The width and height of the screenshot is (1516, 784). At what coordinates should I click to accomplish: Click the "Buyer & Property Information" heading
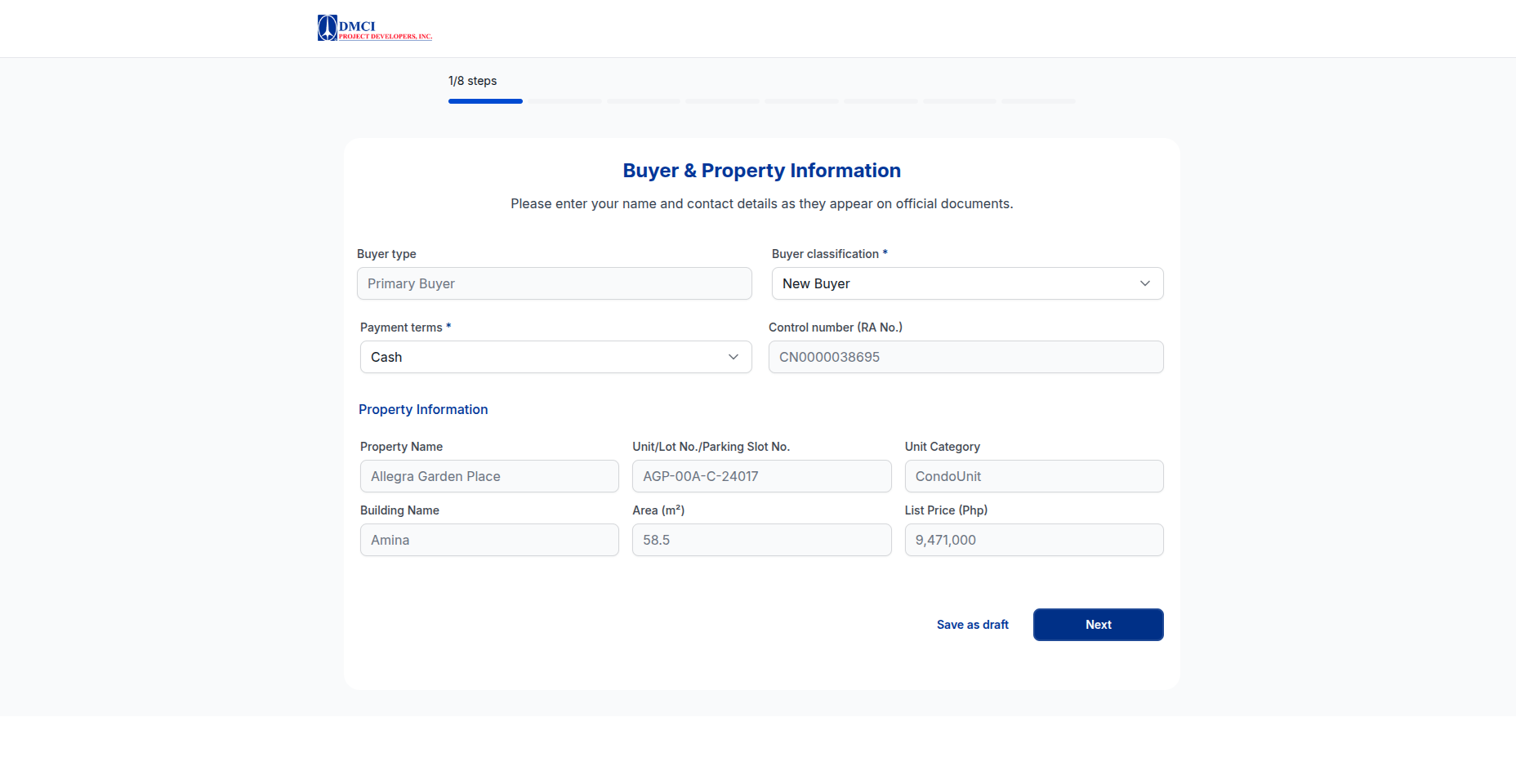pos(761,171)
